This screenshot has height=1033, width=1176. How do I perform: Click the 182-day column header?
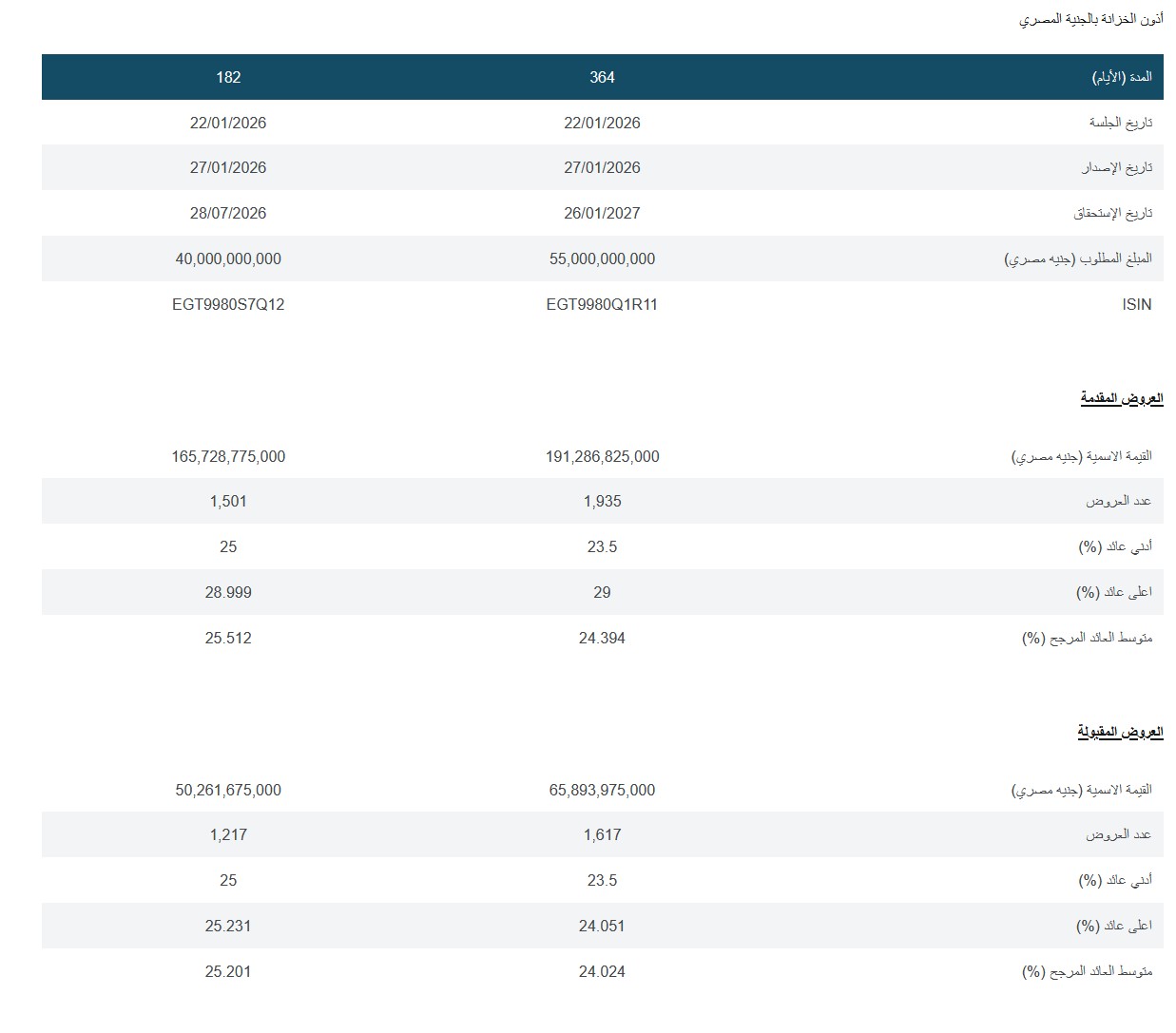(x=228, y=77)
